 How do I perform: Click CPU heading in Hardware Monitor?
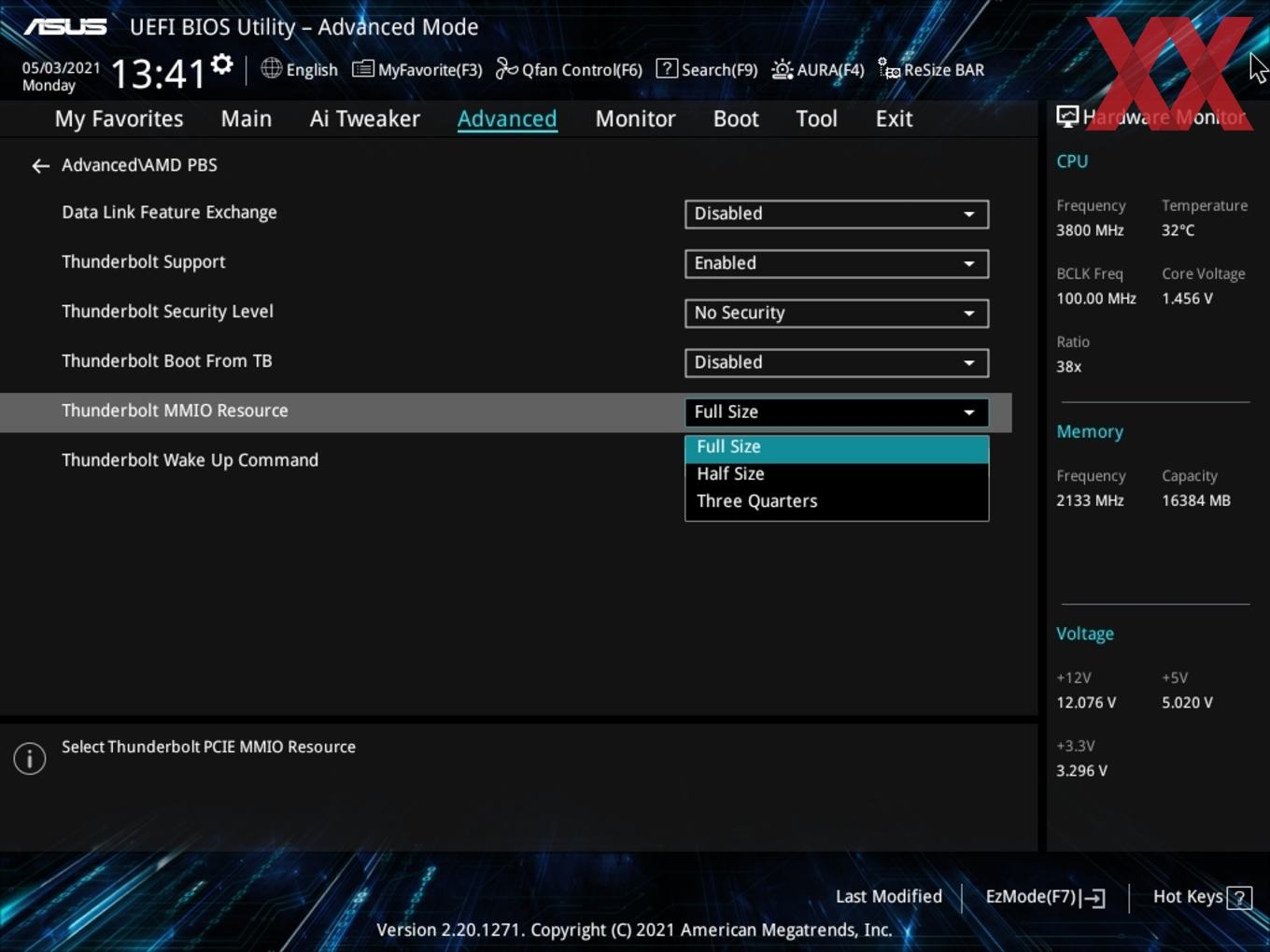pyautogui.click(x=1071, y=161)
